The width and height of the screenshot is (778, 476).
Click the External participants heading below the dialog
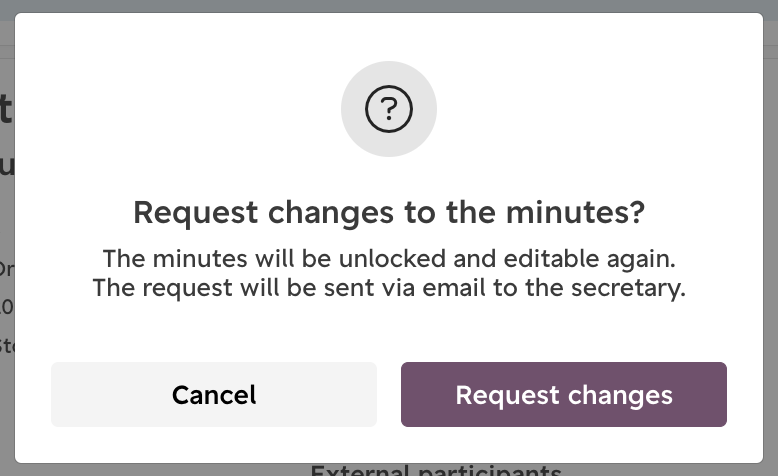436,470
